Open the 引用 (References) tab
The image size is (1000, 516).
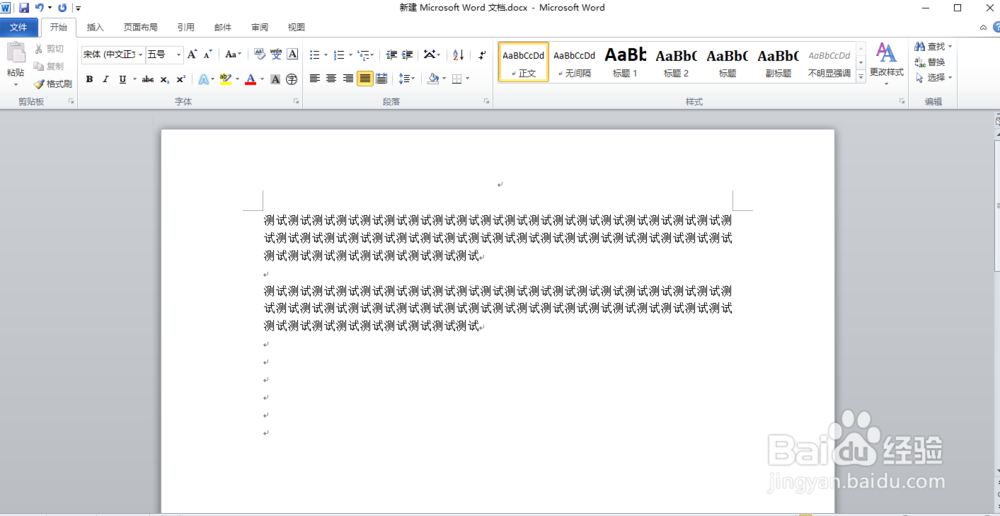186,27
